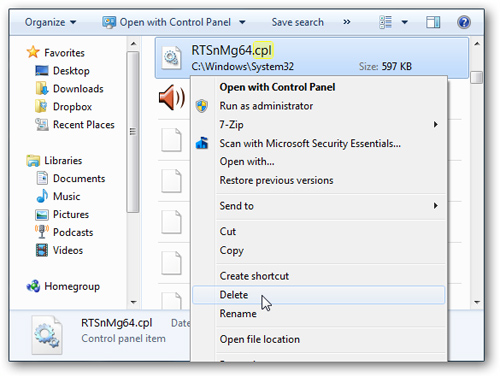Click the speaker sound icon result
This screenshot has height=377, width=500.
pos(172,97)
